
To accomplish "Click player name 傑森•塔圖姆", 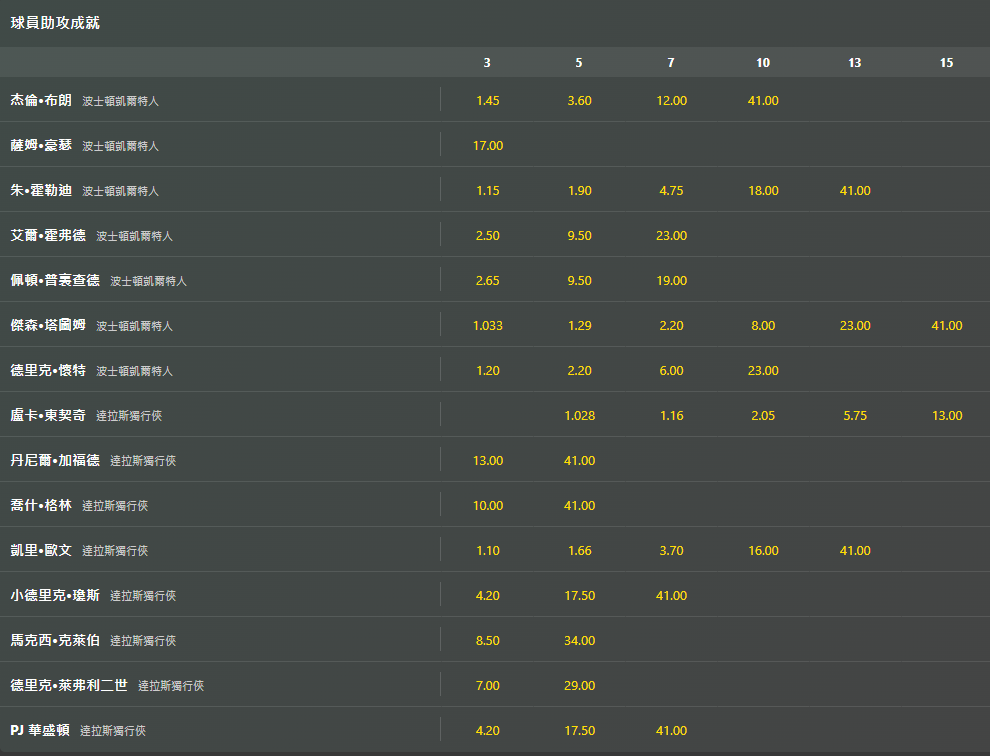I will coord(48,325).
